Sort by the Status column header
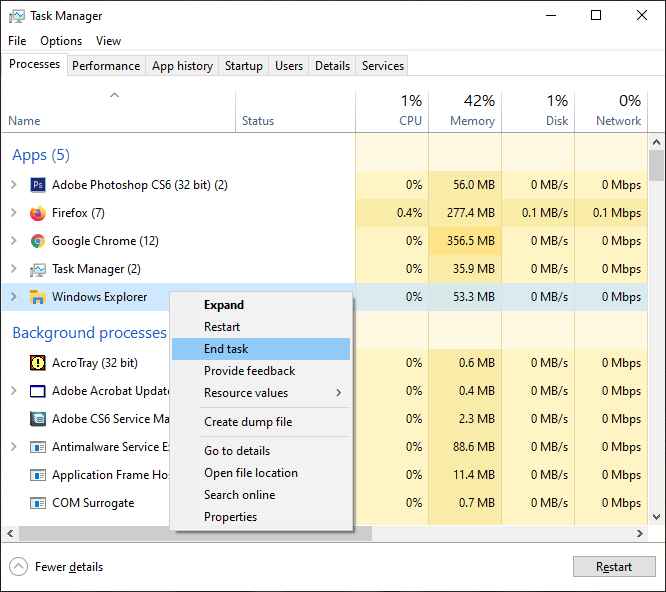Image resolution: width=666 pixels, height=592 pixels. 295,111
